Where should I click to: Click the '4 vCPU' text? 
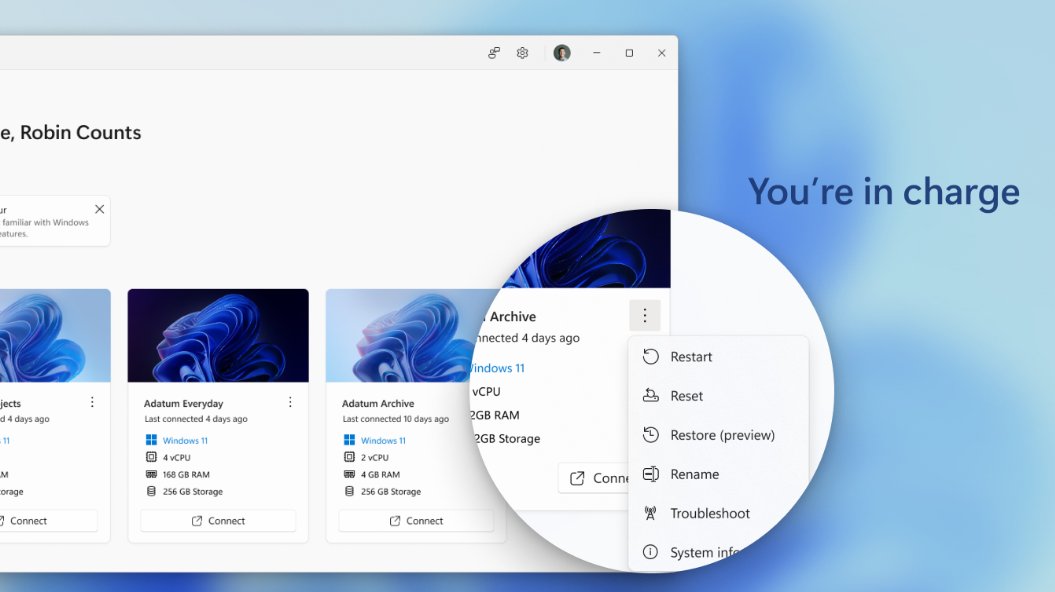(x=176, y=457)
